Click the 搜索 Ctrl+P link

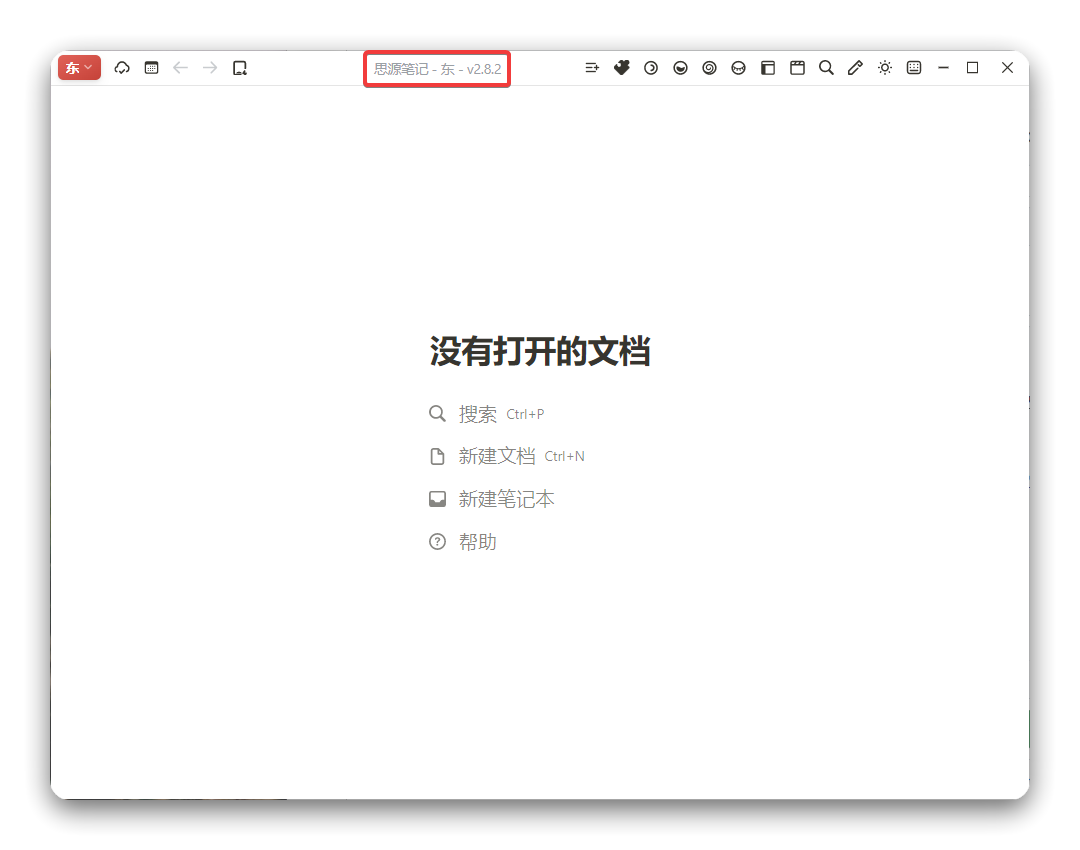[x=486, y=414]
